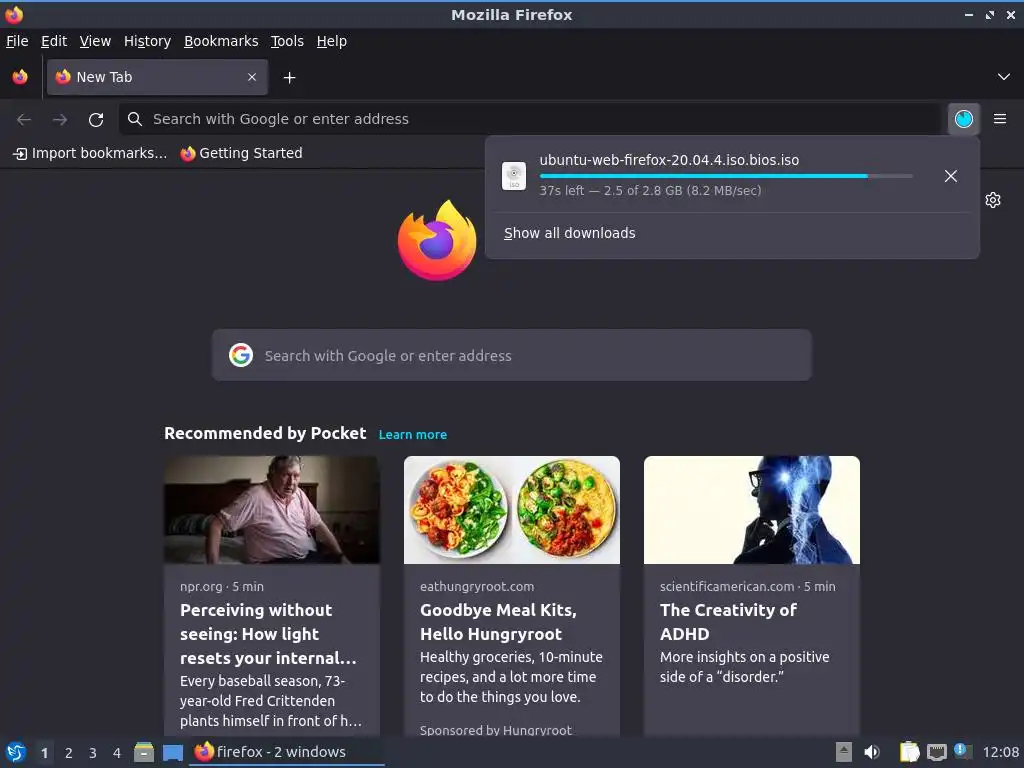This screenshot has width=1024, height=768.
Task: Open the Hungryroot food image
Action: tap(512, 510)
